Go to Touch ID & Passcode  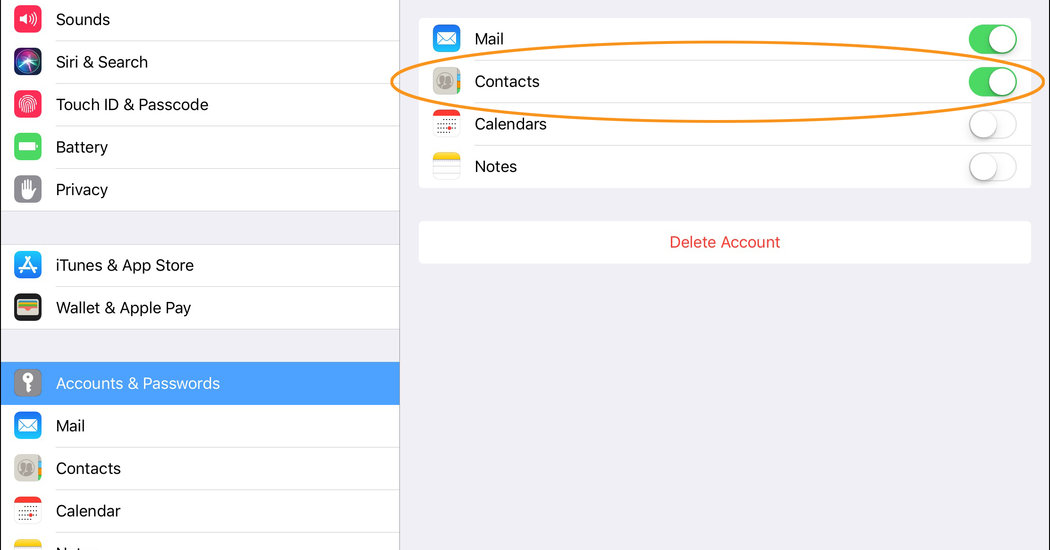(200, 105)
